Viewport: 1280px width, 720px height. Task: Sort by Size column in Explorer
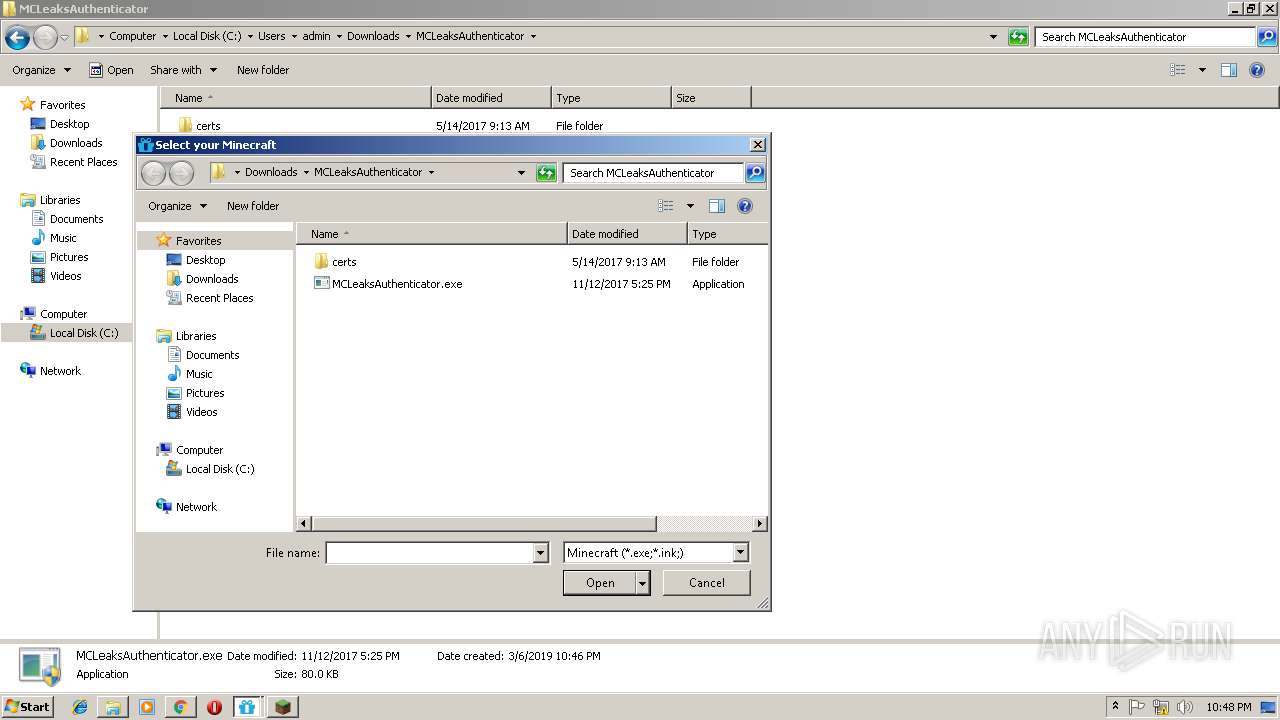point(711,98)
